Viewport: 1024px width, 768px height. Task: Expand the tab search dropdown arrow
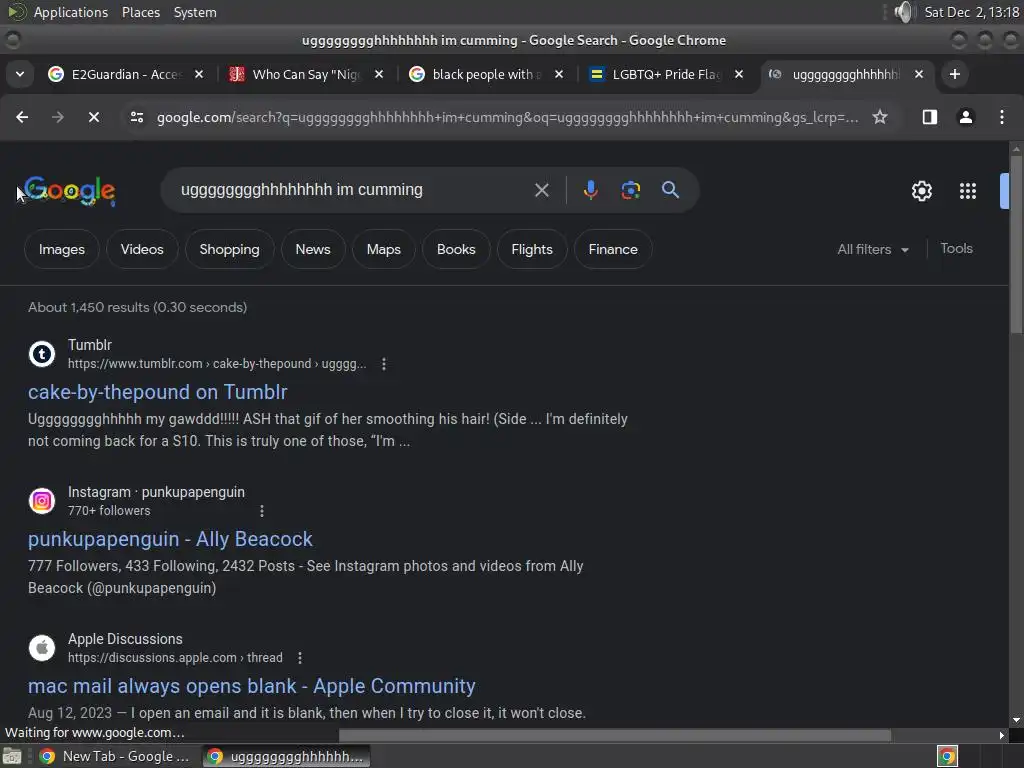20,74
